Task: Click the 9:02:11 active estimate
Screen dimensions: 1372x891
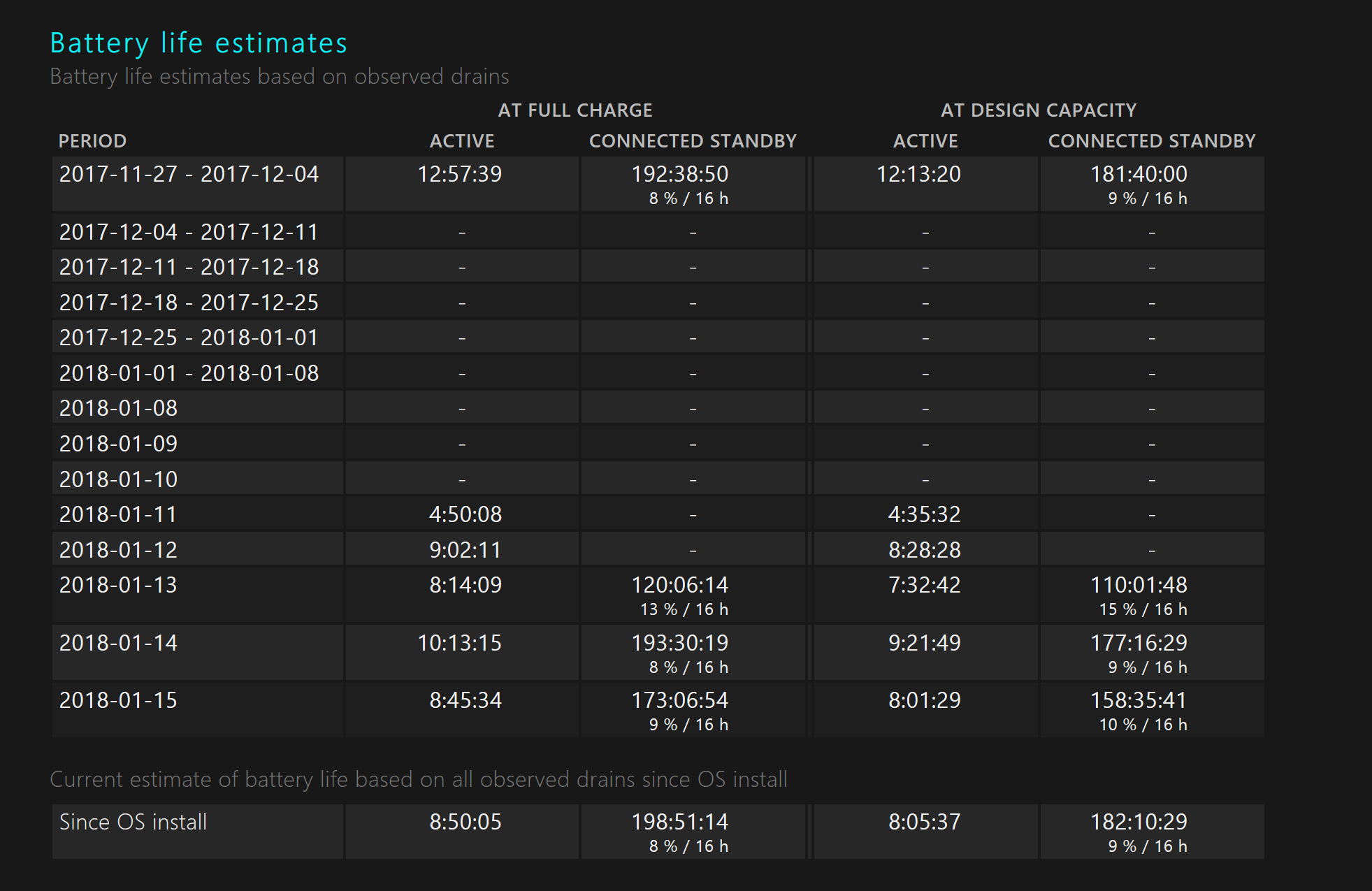Action: 465,550
